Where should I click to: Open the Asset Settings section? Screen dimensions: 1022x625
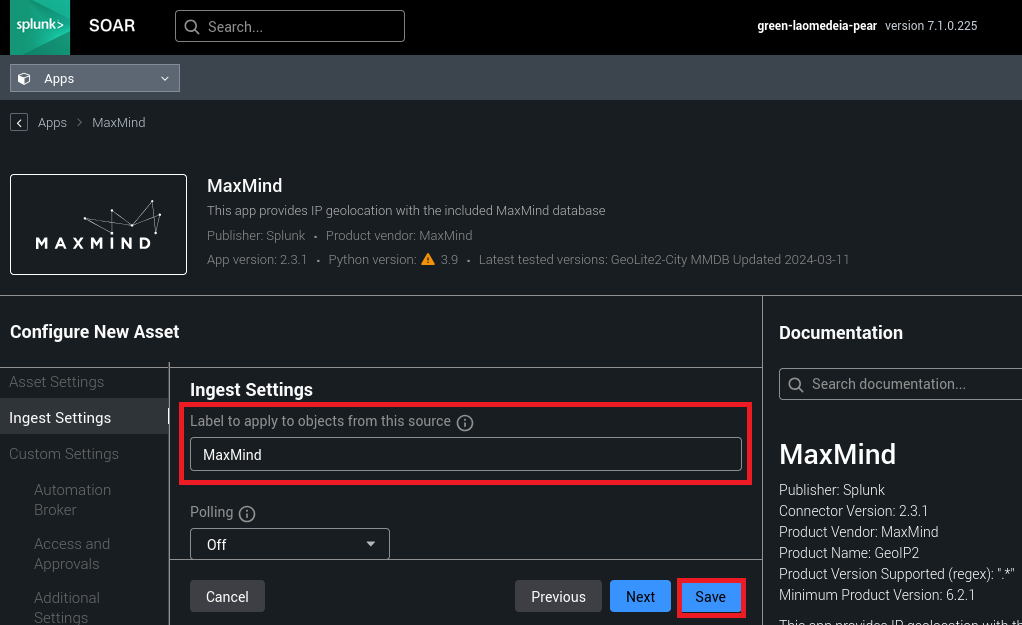click(x=57, y=382)
